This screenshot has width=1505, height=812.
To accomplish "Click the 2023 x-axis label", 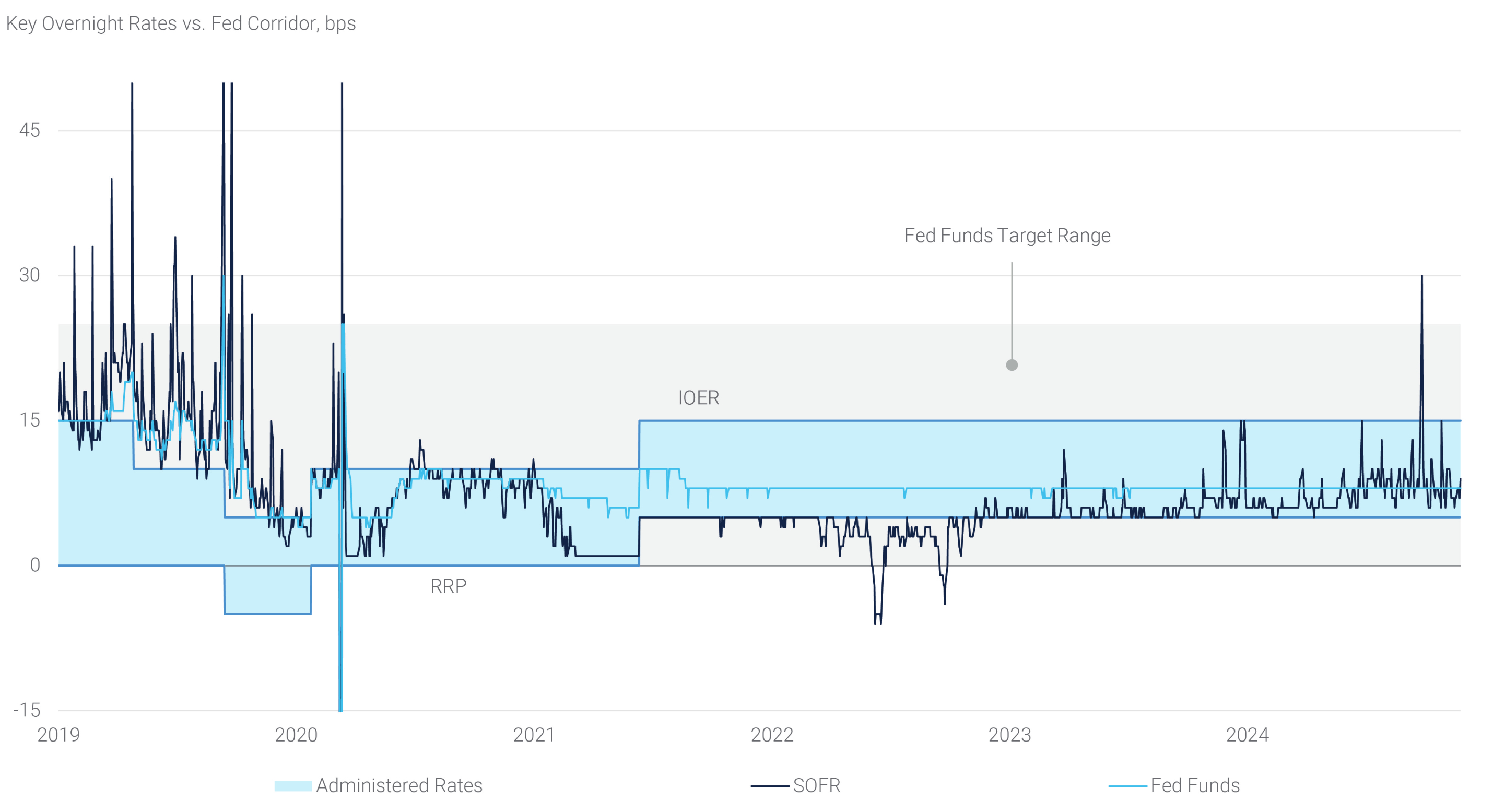I will [x=1009, y=735].
